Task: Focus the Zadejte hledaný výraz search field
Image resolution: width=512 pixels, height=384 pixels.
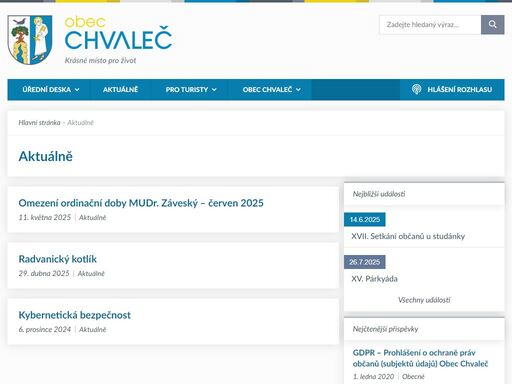Action: click(430, 24)
